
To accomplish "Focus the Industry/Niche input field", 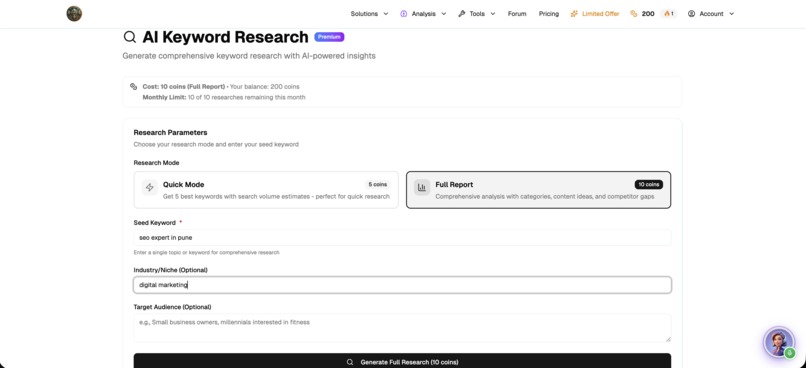I will coord(402,285).
